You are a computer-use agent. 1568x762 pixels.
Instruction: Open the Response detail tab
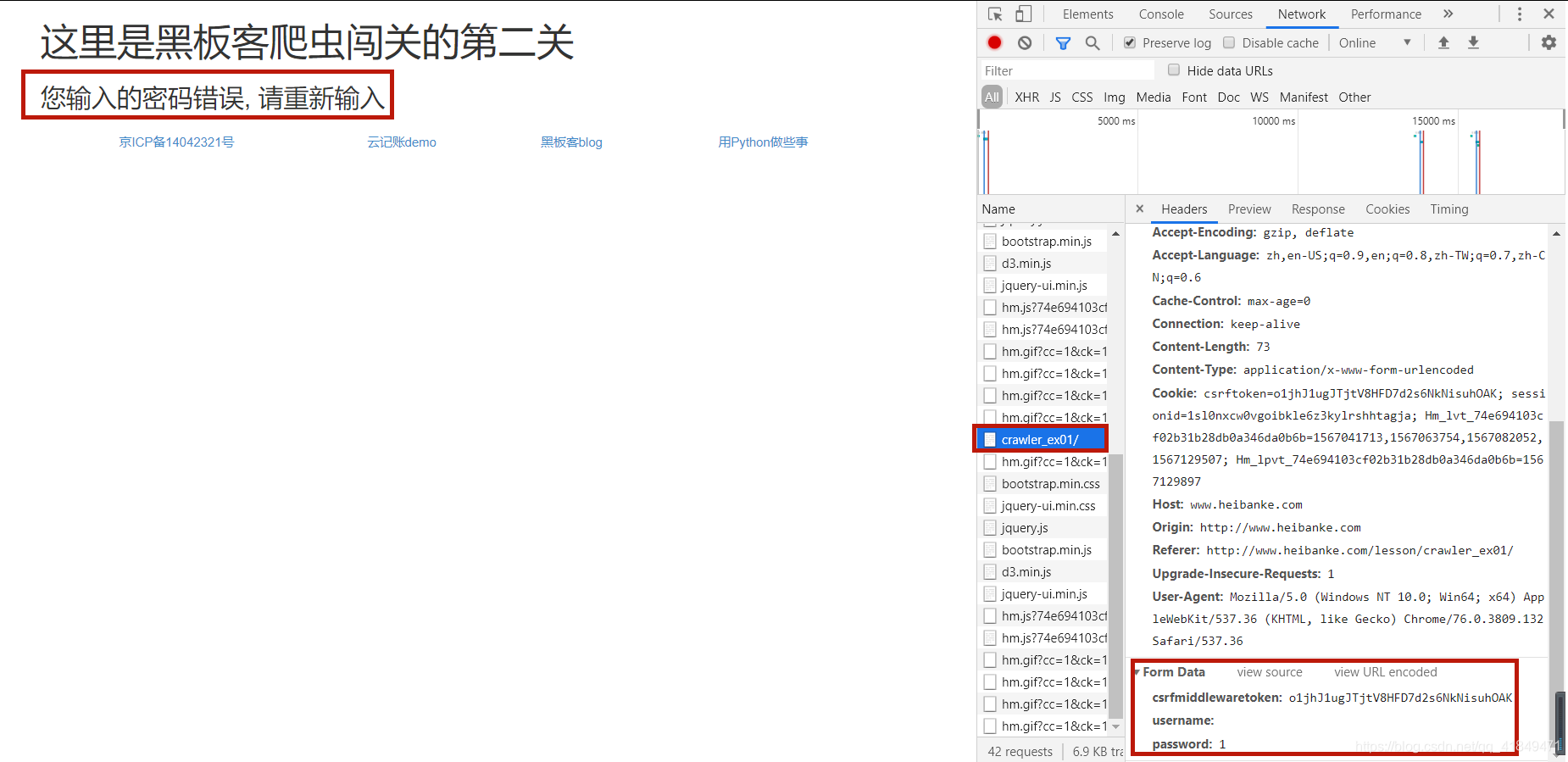pyautogui.click(x=1318, y=209)
